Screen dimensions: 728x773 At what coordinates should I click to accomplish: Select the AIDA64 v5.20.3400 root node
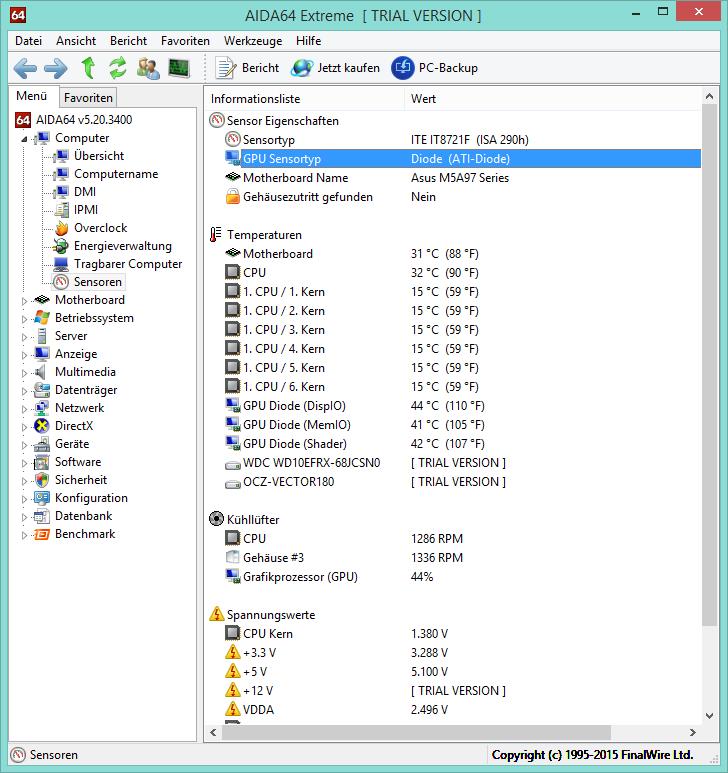74,120
